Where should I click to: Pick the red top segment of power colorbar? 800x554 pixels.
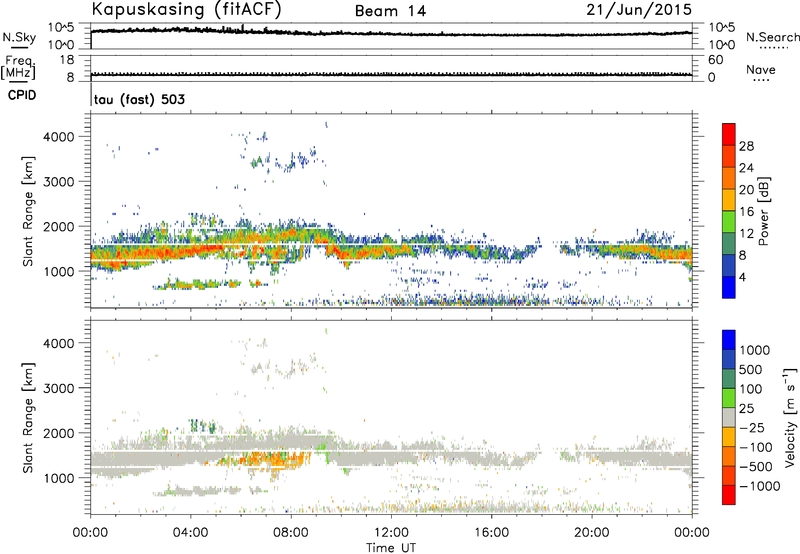(729, 134)
